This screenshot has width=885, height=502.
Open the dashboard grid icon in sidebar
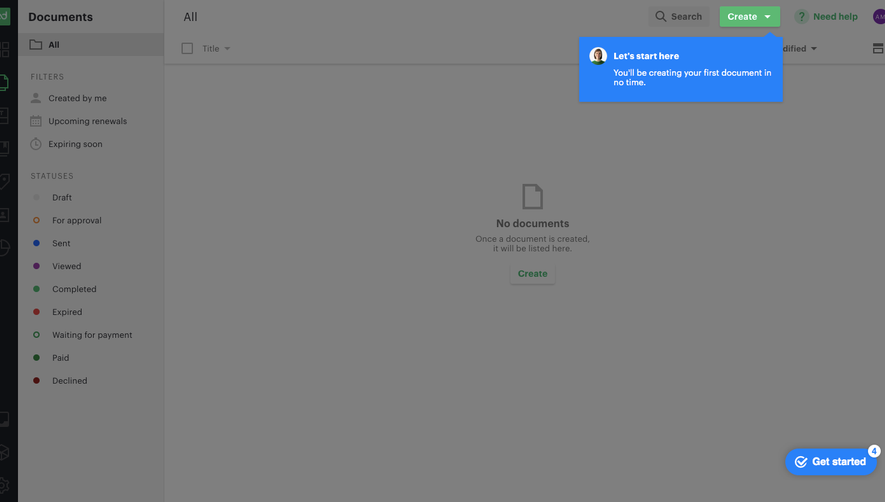click(5, 50)
